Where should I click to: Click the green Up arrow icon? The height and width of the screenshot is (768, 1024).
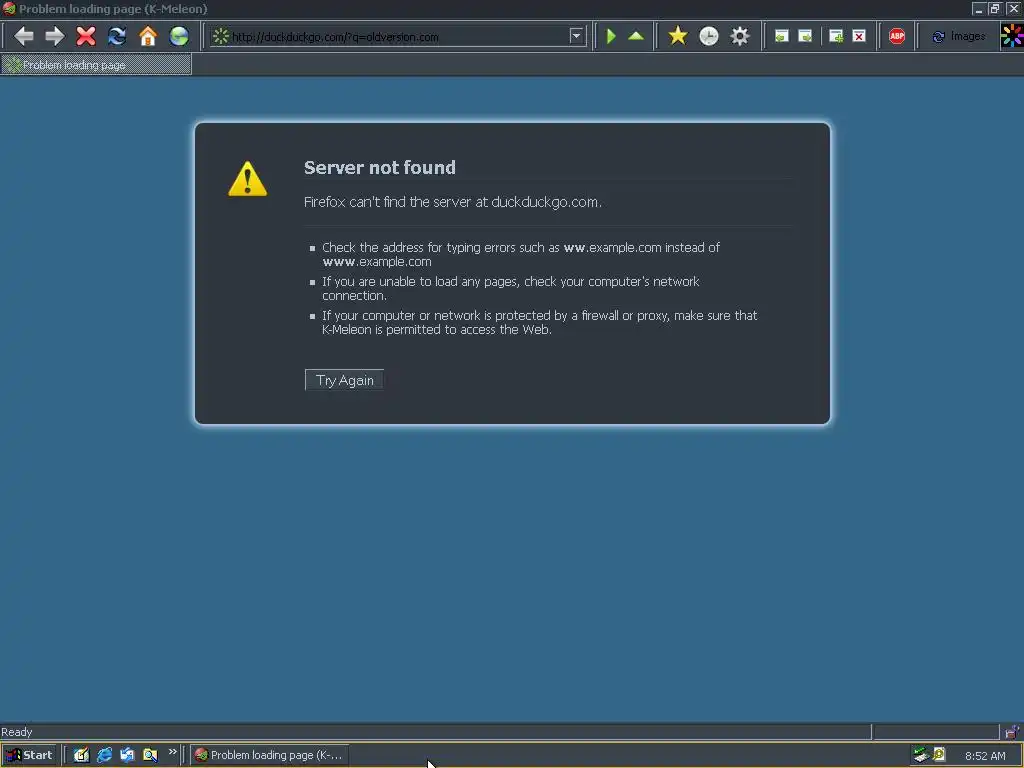coord(636,36)
